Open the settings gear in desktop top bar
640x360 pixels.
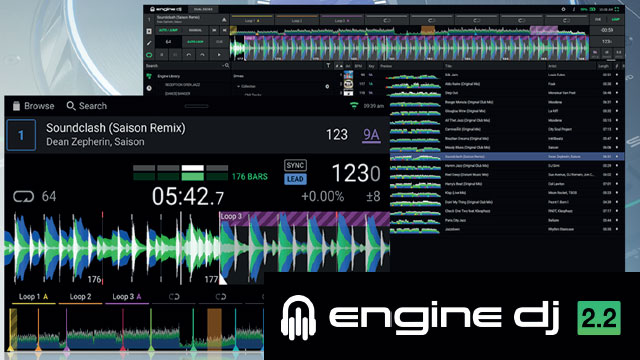563,9
